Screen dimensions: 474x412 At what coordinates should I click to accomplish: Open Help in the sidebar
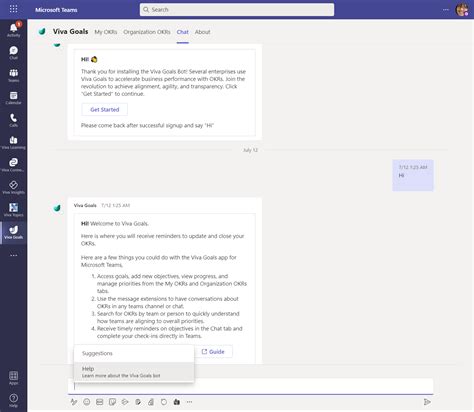(13, 400)
